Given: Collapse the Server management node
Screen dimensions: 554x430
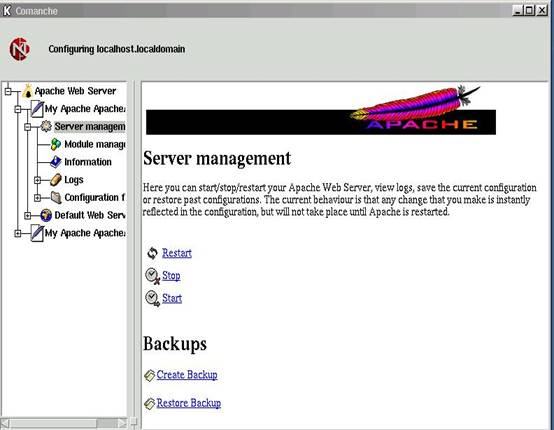Looking at the screenshot, I should 28,127.
